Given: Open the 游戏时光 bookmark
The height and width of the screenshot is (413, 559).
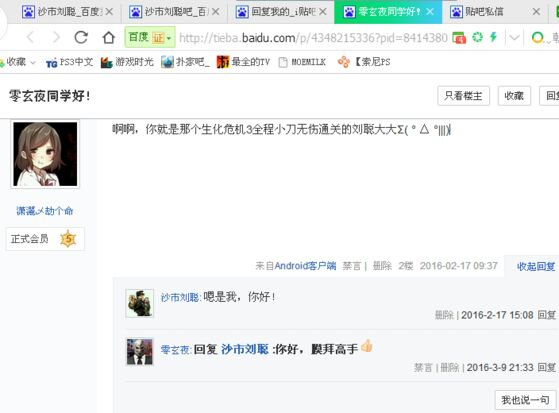Looking at the screenshot, I should tap(127, 62).
